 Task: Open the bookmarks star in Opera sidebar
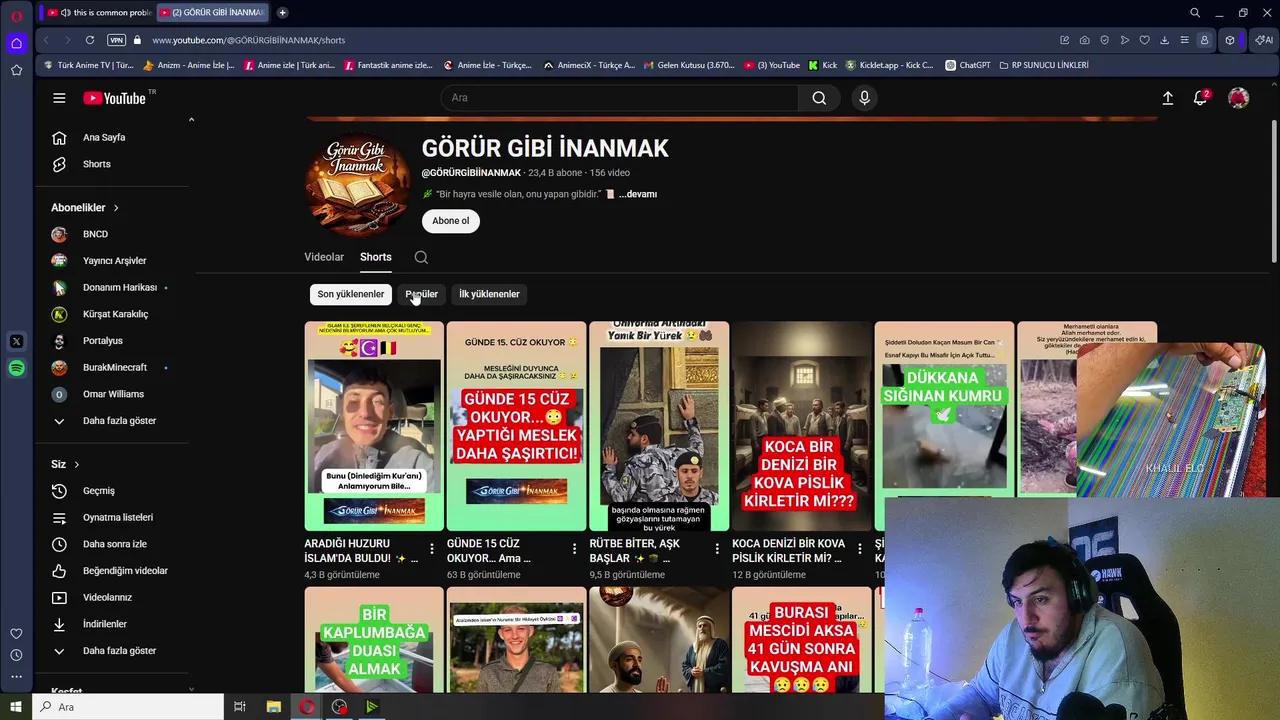point(16,70)
